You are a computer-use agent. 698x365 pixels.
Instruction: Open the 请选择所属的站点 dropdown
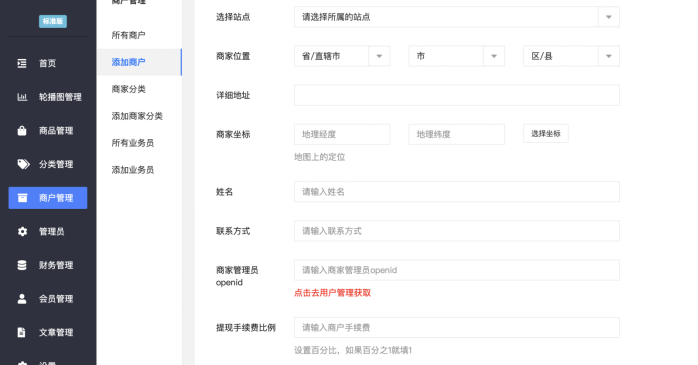pyautogui.click(x=457, y=17)
